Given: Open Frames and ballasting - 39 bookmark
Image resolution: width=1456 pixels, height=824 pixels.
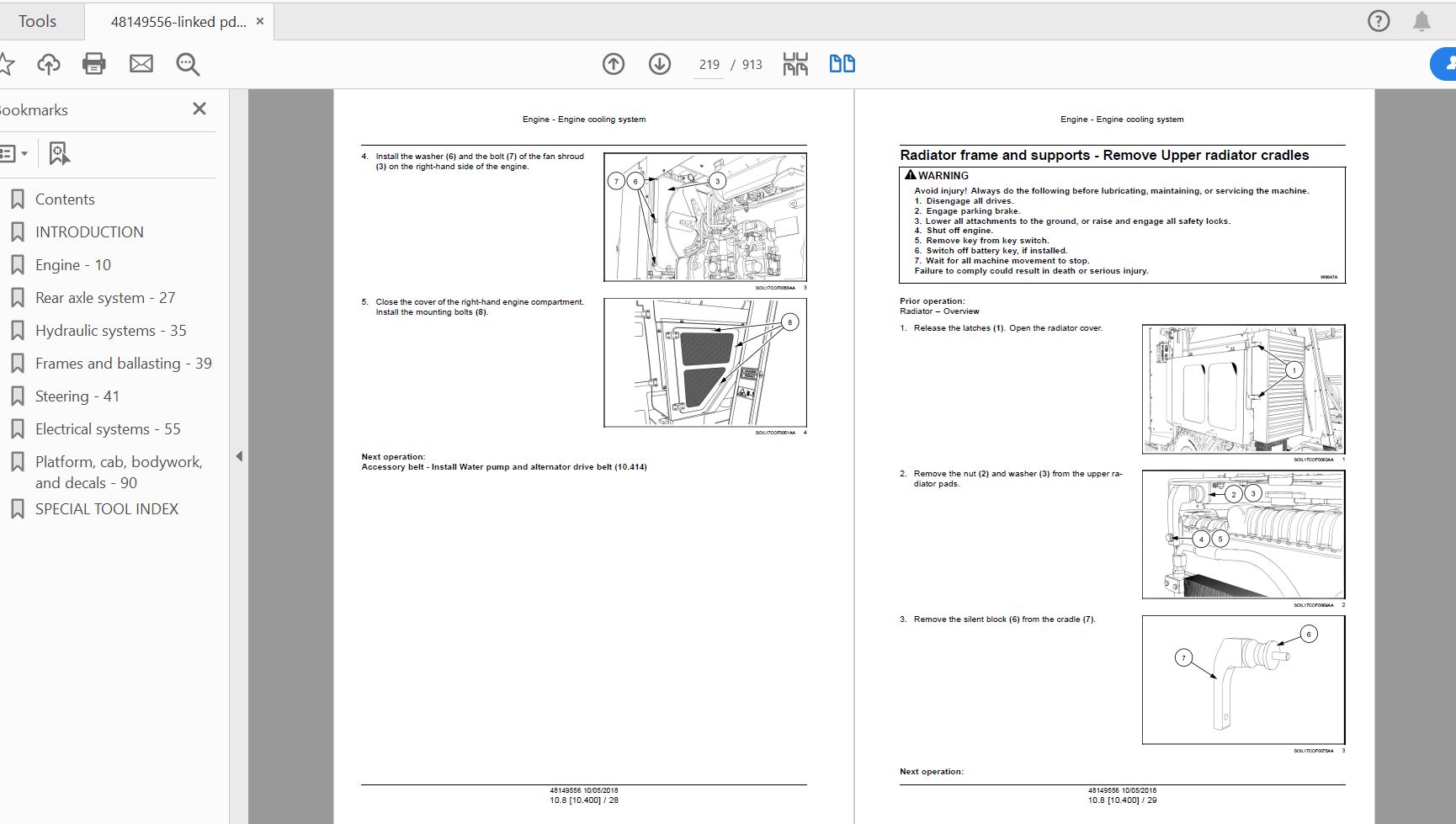Looking at the screenshot, I should 124,364.
